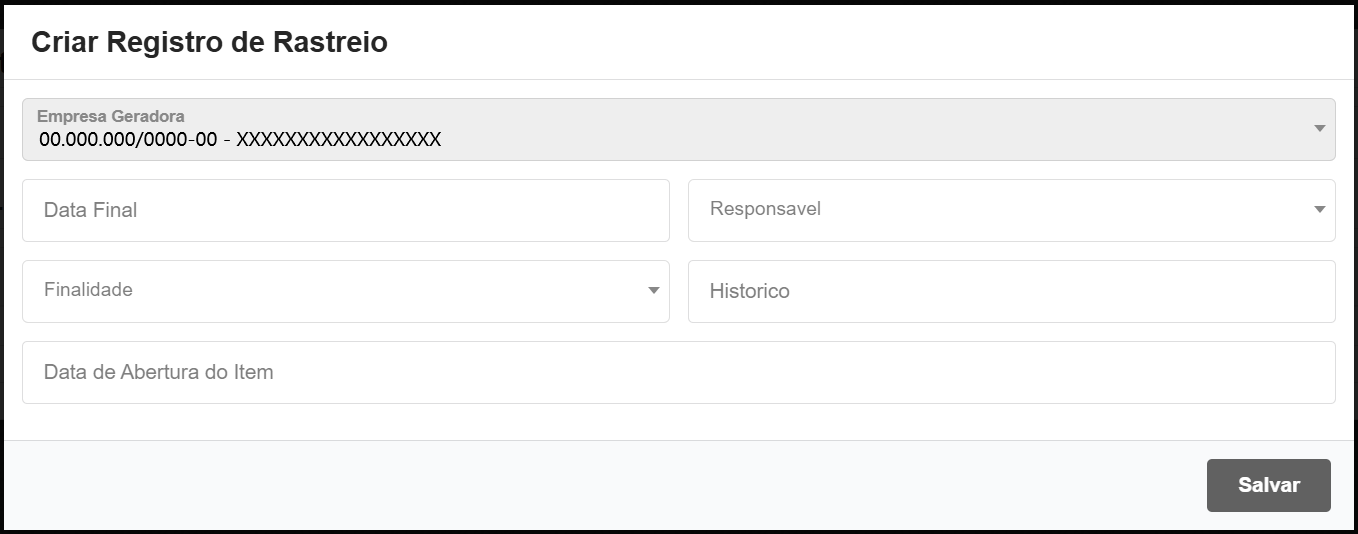Click empty header area right of title
This screenshot has width=1358, height=534.
pos(850,42)
